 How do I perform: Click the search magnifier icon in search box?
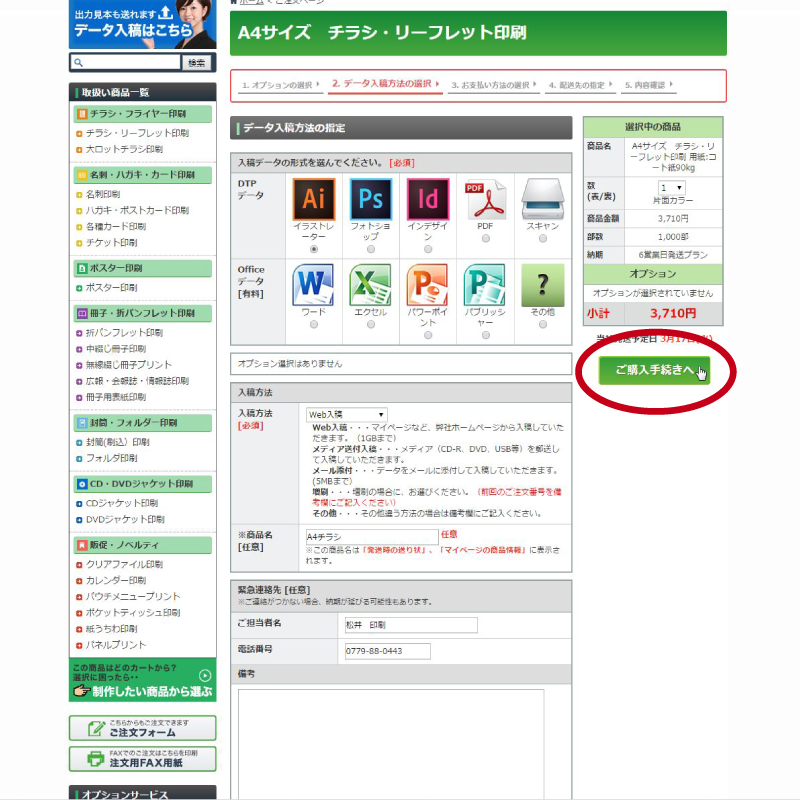pyautogui.click(x=79, y=62)
